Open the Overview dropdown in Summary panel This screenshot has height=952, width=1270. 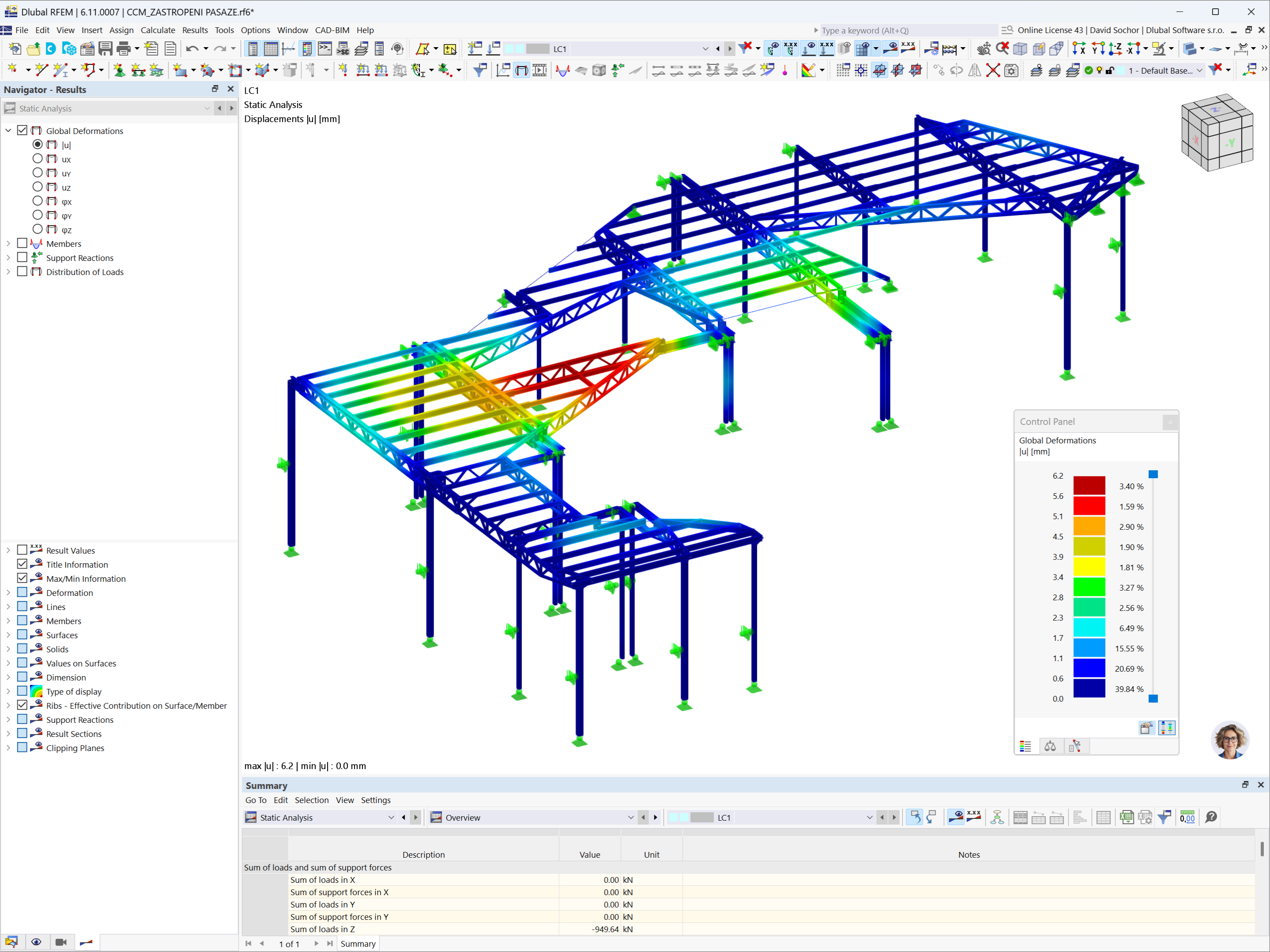pos(631,817)
